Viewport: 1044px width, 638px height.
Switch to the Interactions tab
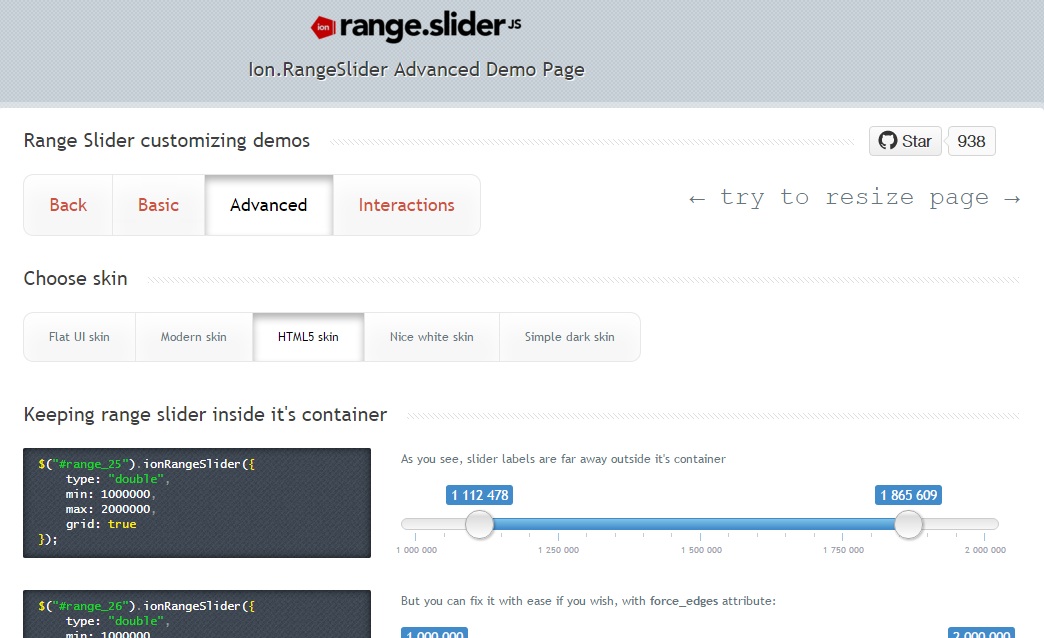tap(406, 204)
